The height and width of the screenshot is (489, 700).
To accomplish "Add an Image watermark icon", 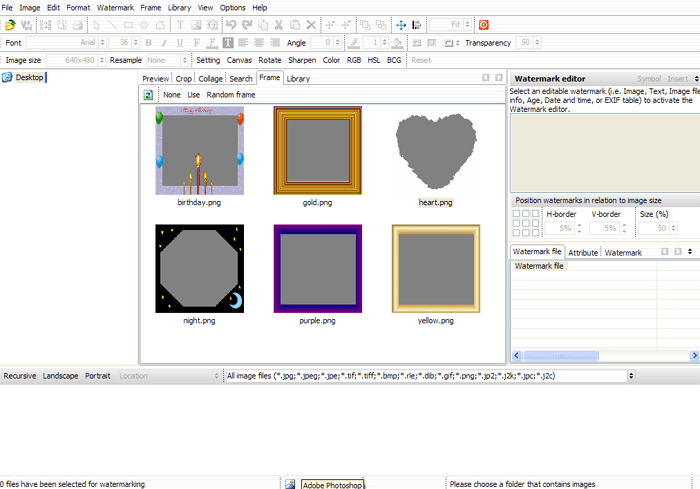I will pos(196,25).
